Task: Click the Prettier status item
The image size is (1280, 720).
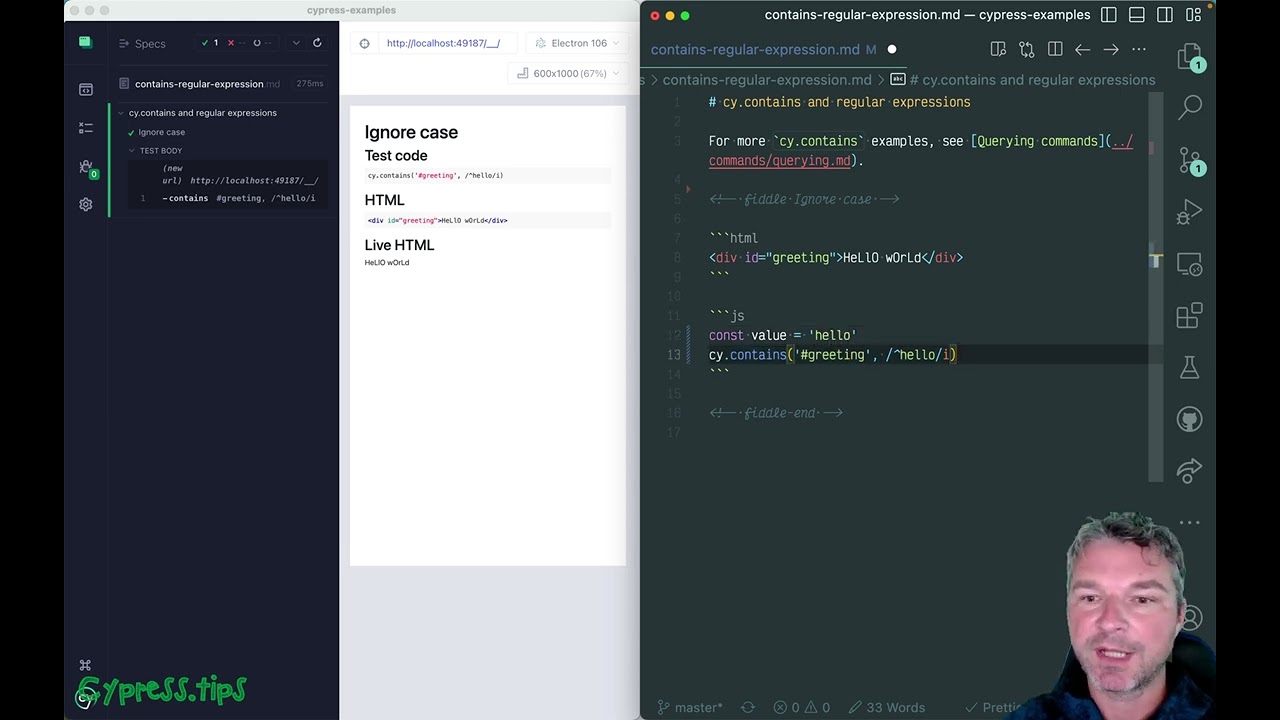Action: coord(994,707)
